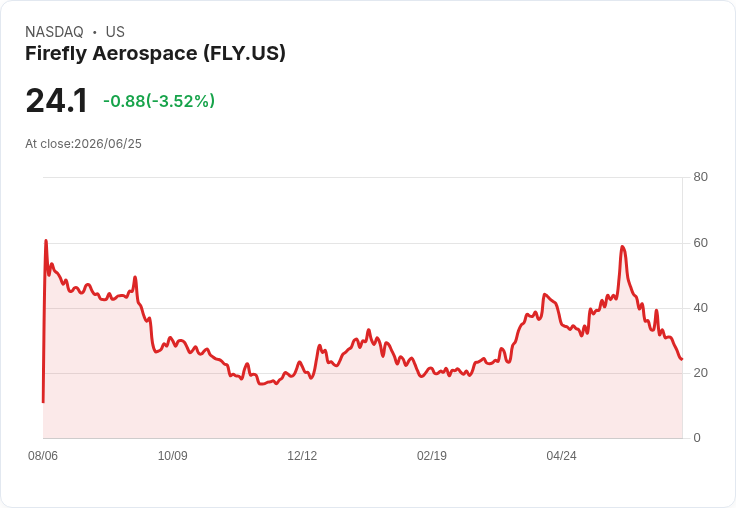Click the -0.88(-3.52%) price change
Image resolution: width=736 pixels, height=508 pixels.
[159, 101]
